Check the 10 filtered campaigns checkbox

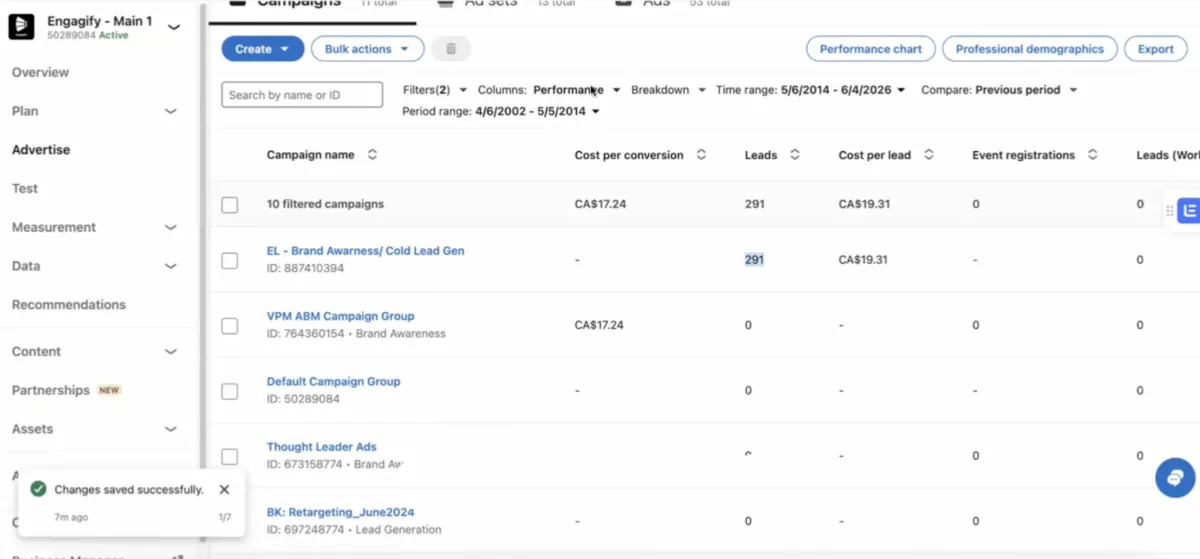(x=230, y=205)
